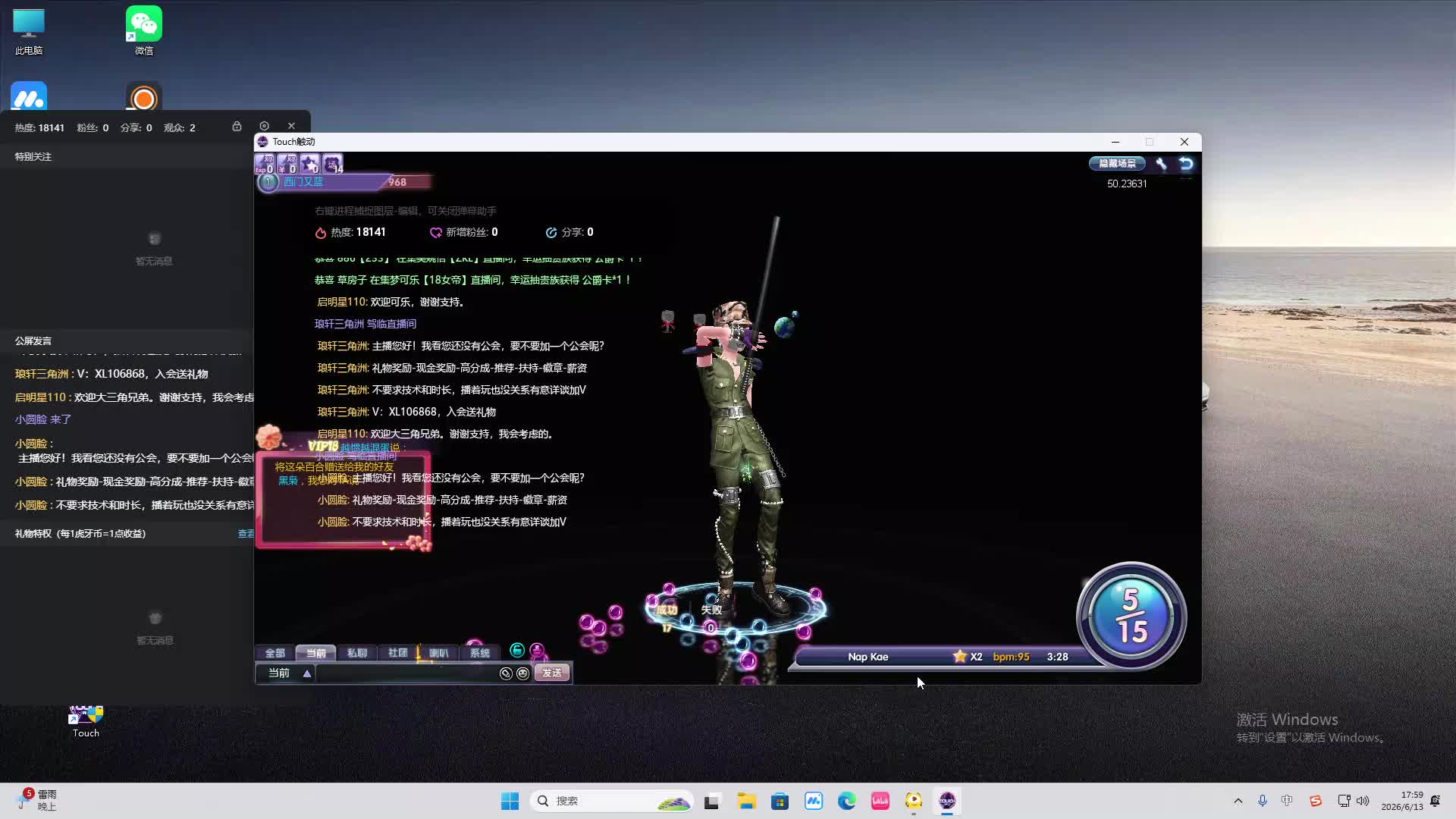
Task: Click the 特别关注 section header
Action: 33,157
